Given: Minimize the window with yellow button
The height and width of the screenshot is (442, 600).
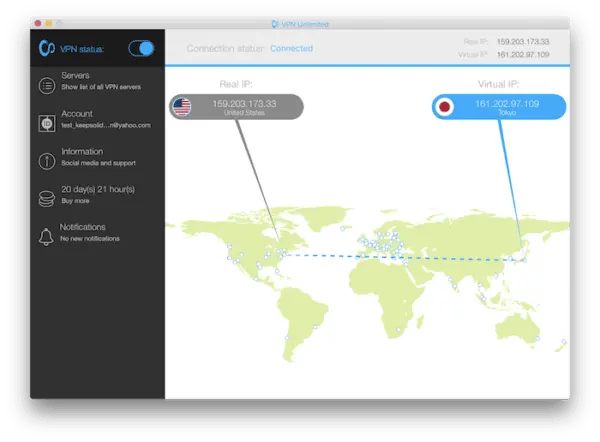Looking at the screenshot, I should coord(49,23).
